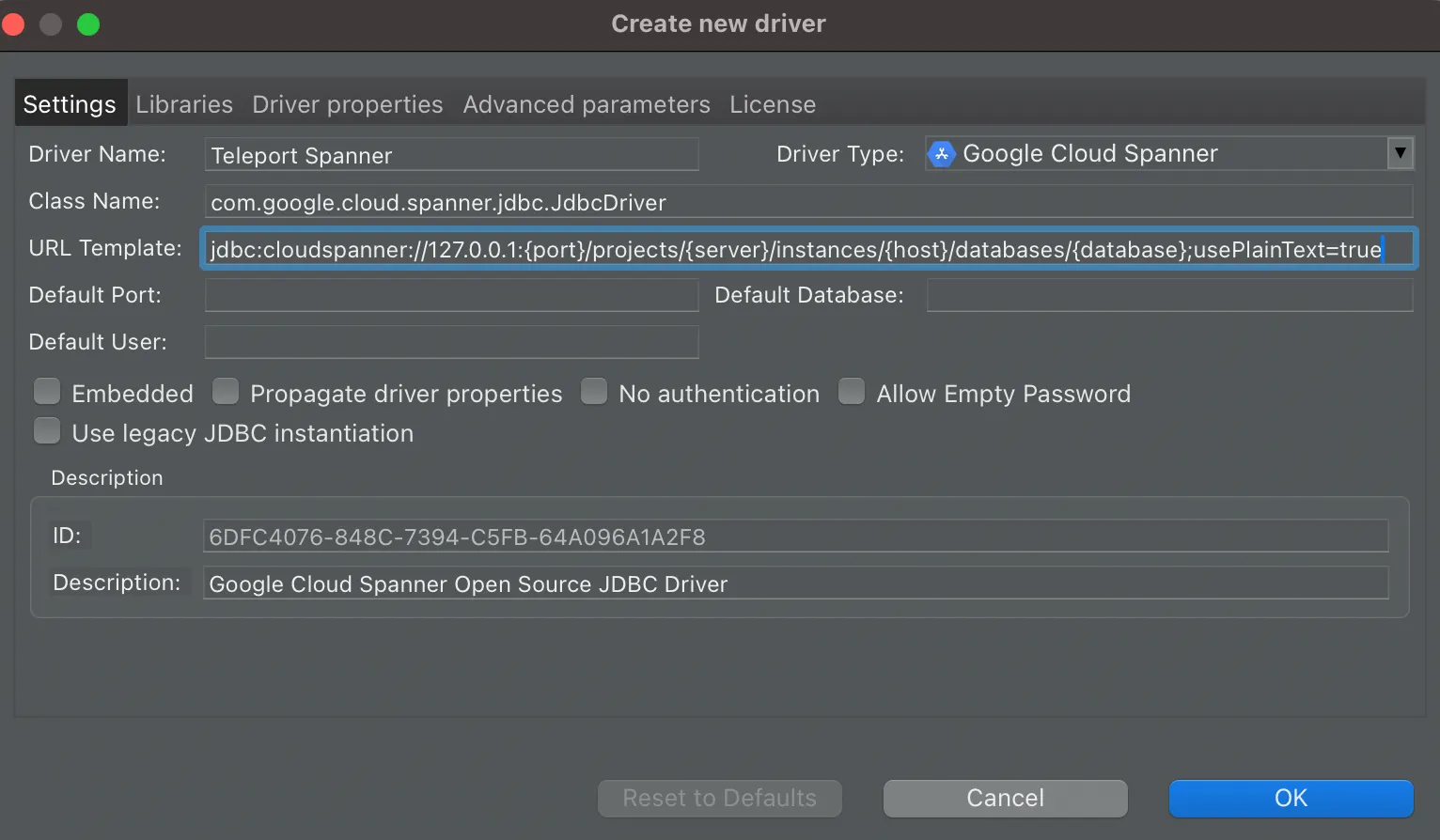Image resolution: width=1440 pixels, height=840 pixels.
Task: Edit the Description text field
Action: pyautogui.click(x=795, y=583)
